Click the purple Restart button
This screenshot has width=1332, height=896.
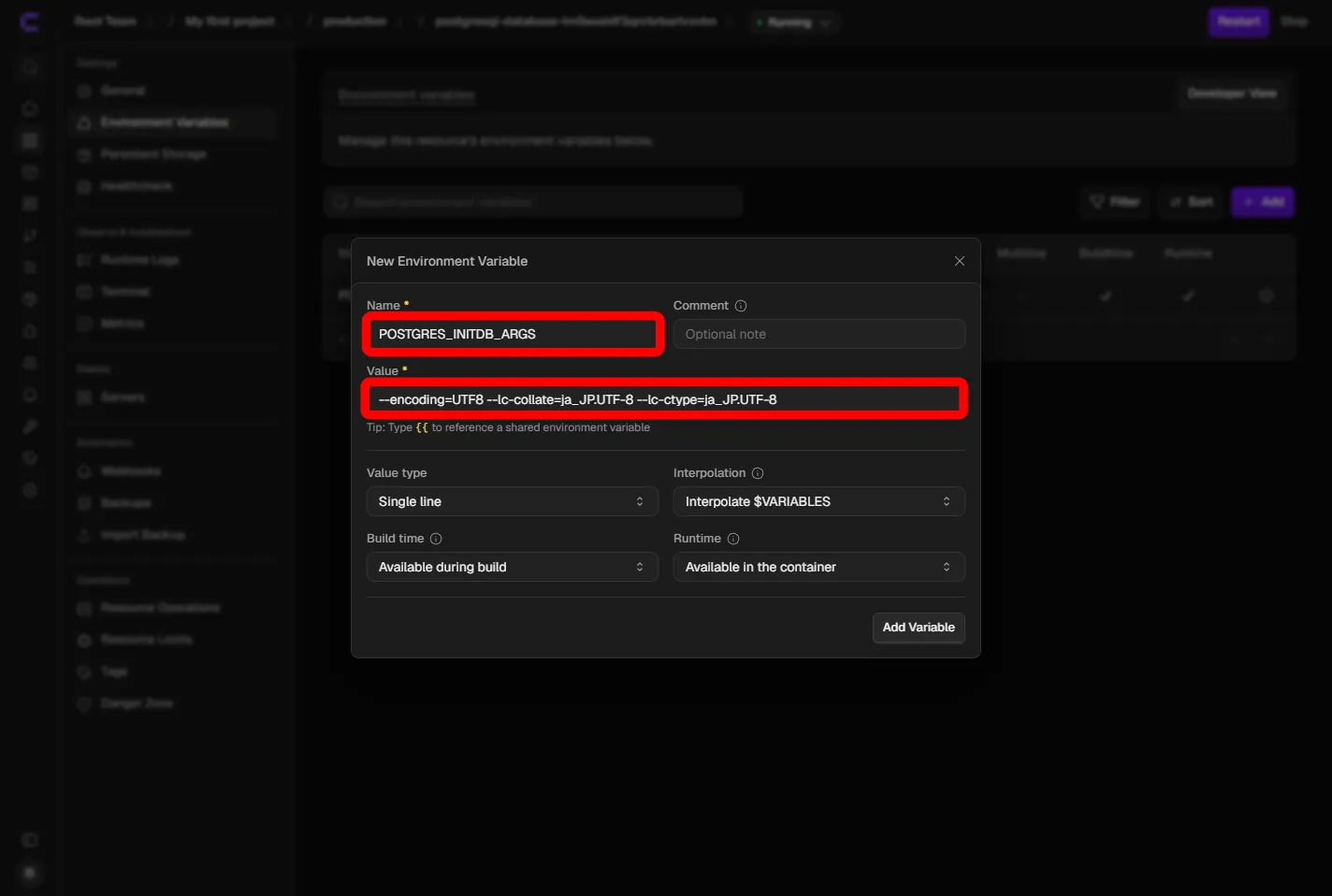click(1238, 22)
